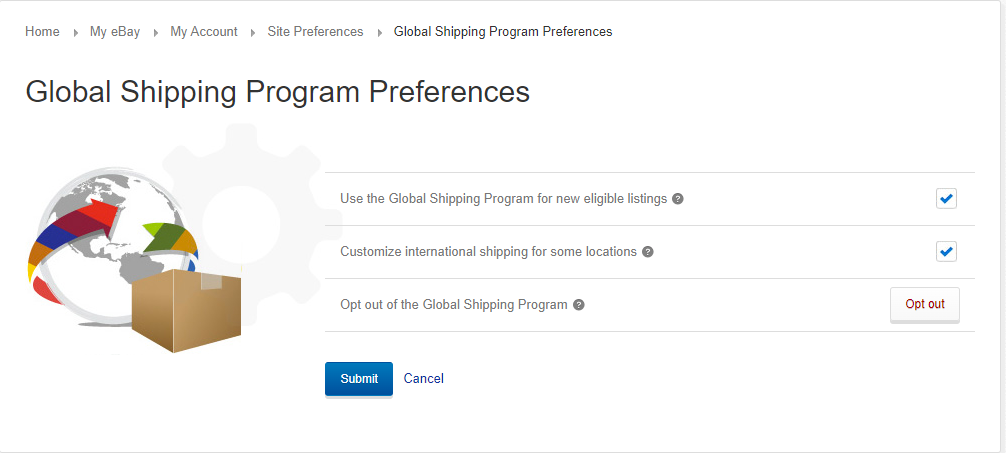Open My eBay breadcrumb link

click(x=115, y=31)
